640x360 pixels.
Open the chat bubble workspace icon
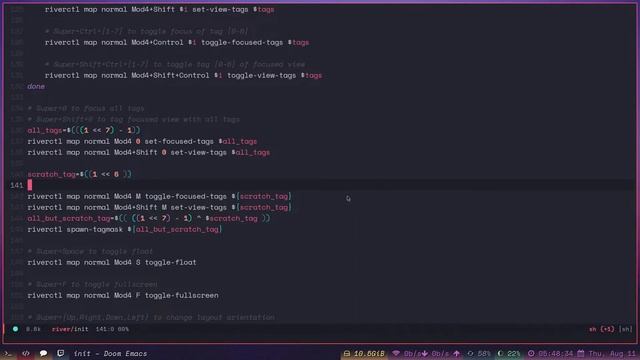coord(43,353)
